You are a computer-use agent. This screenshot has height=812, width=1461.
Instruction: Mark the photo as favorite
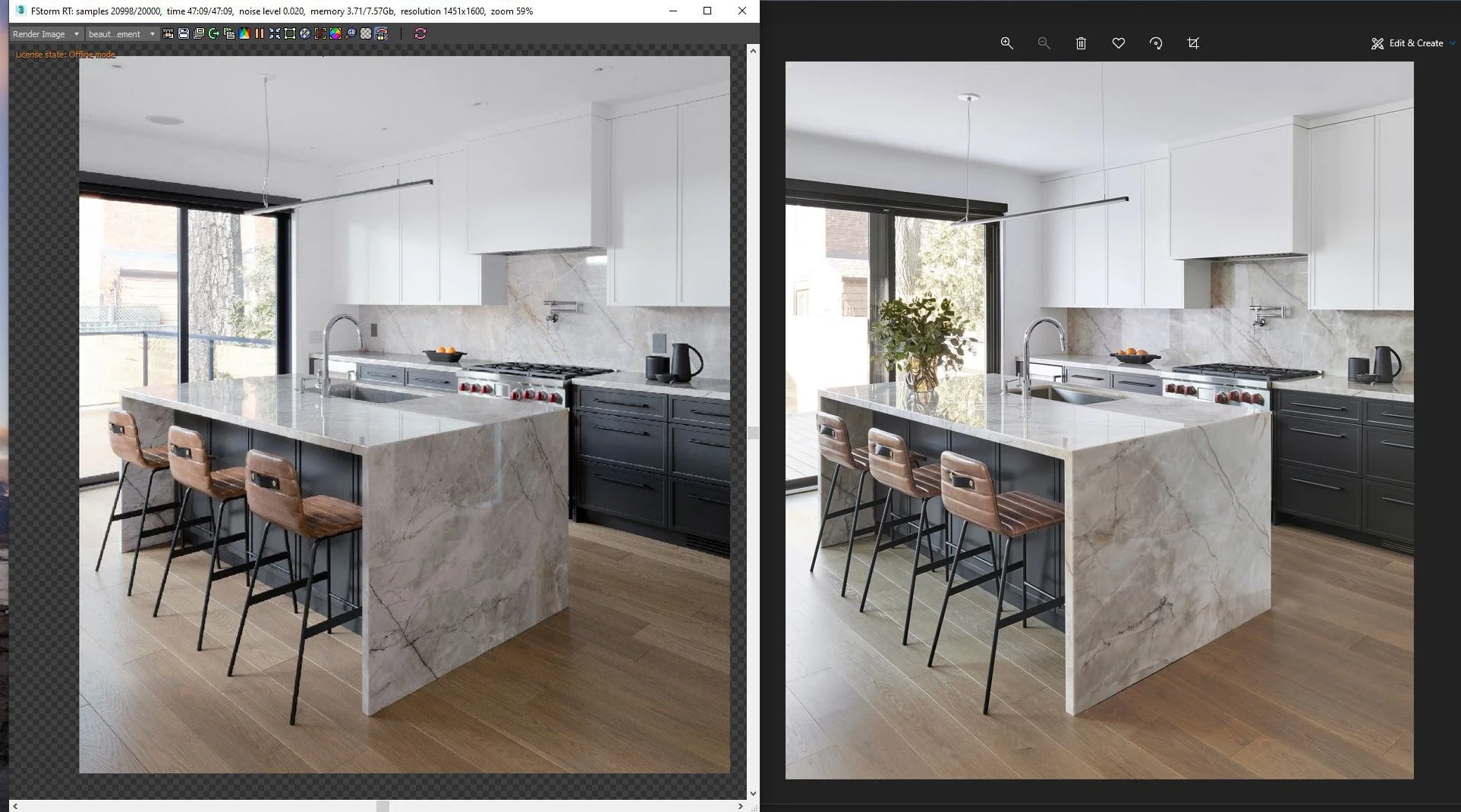pos(1118,43)
